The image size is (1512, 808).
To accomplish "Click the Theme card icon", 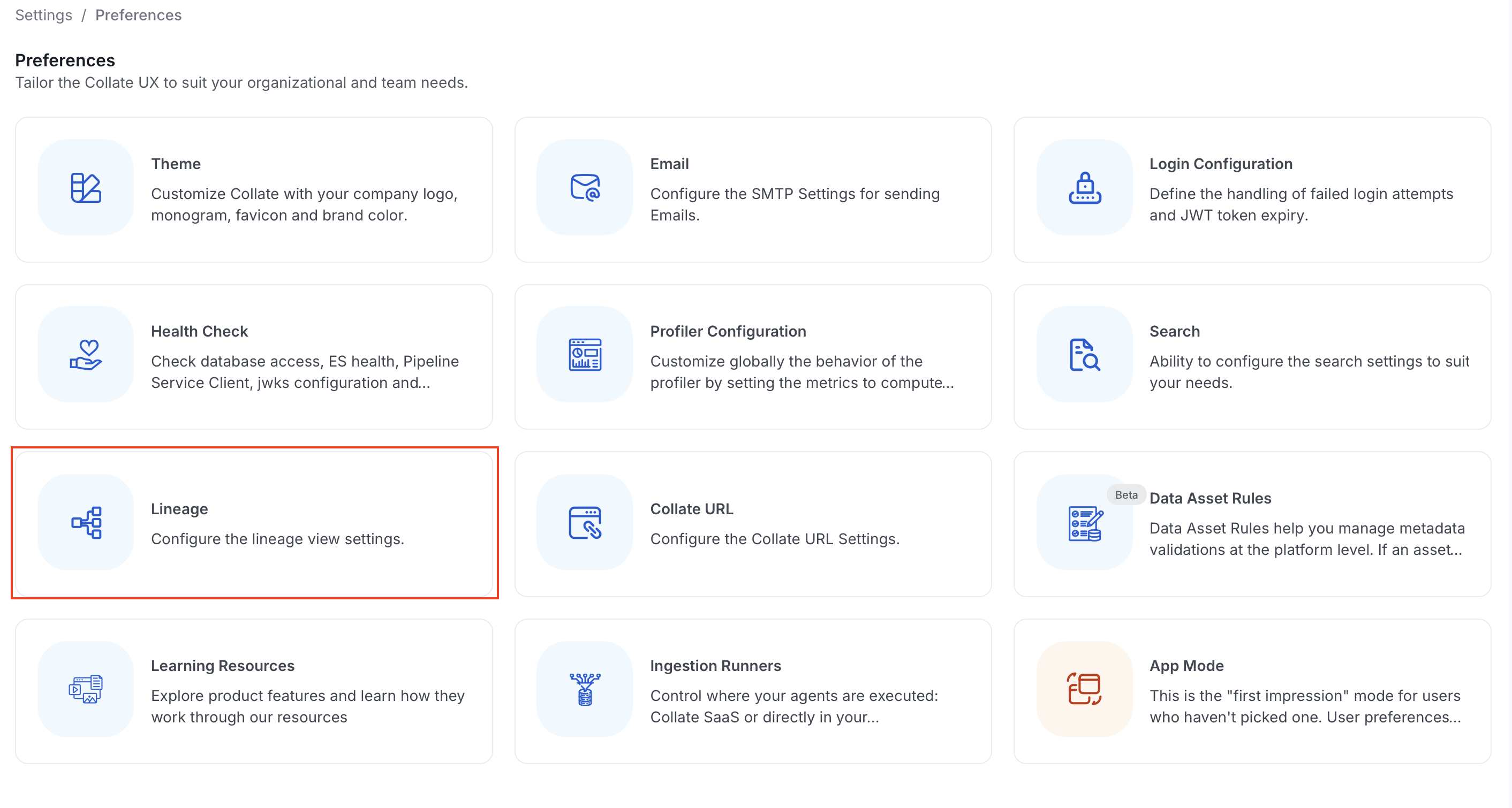I will [86, 188].
